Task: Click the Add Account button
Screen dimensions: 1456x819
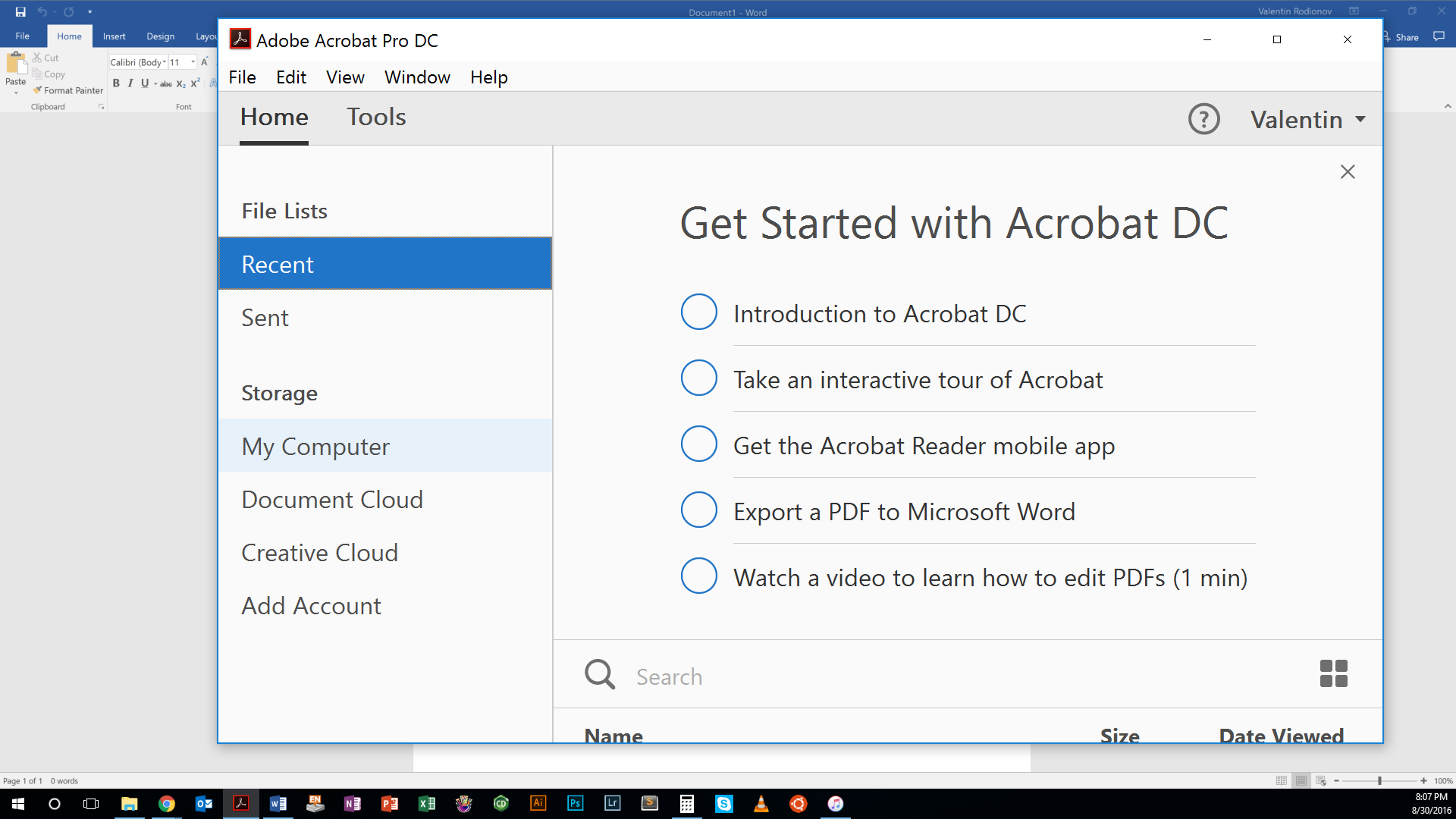Action: [311, 605]
